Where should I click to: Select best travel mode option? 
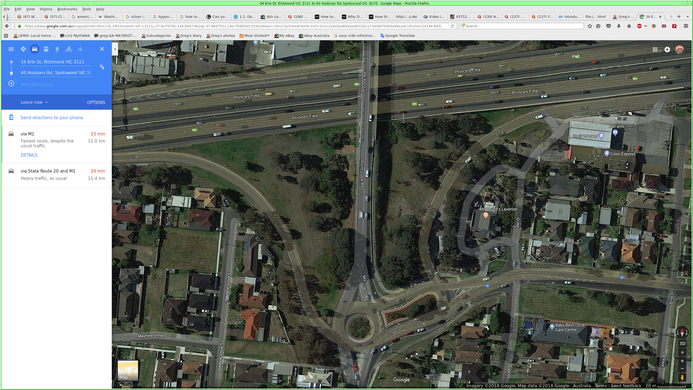[x=23, y=49]
